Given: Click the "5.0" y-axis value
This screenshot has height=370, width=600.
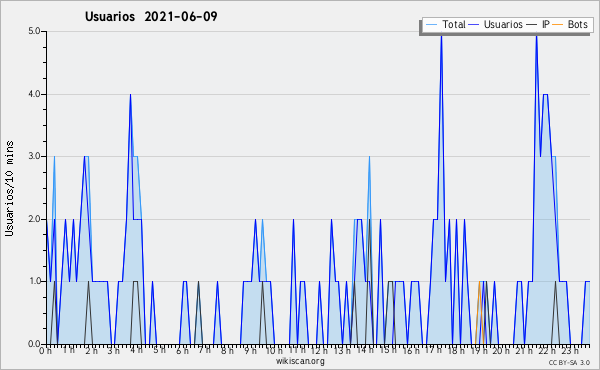Looking at the screenshot, I should pyautogui.click(x=34, y=31).
